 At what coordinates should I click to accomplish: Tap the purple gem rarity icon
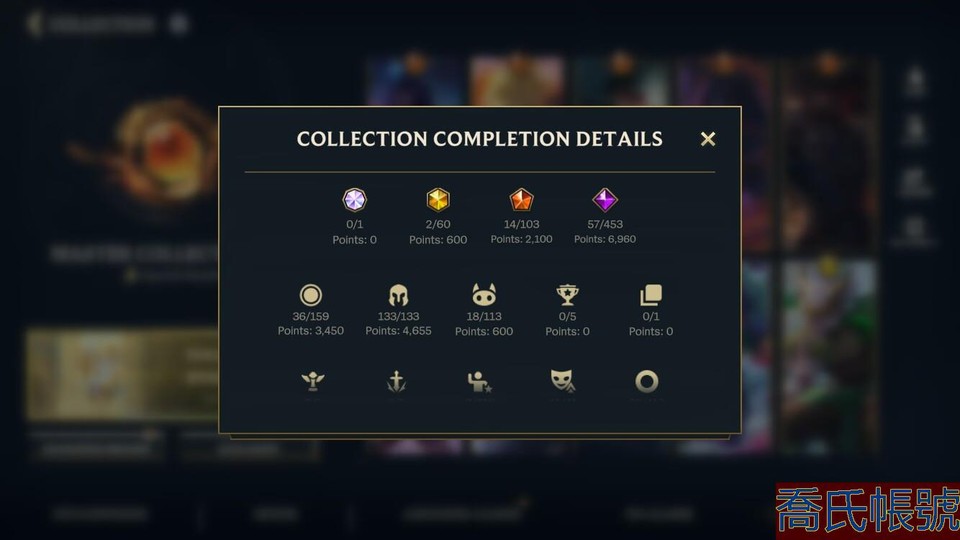click(x=605, y=200)
